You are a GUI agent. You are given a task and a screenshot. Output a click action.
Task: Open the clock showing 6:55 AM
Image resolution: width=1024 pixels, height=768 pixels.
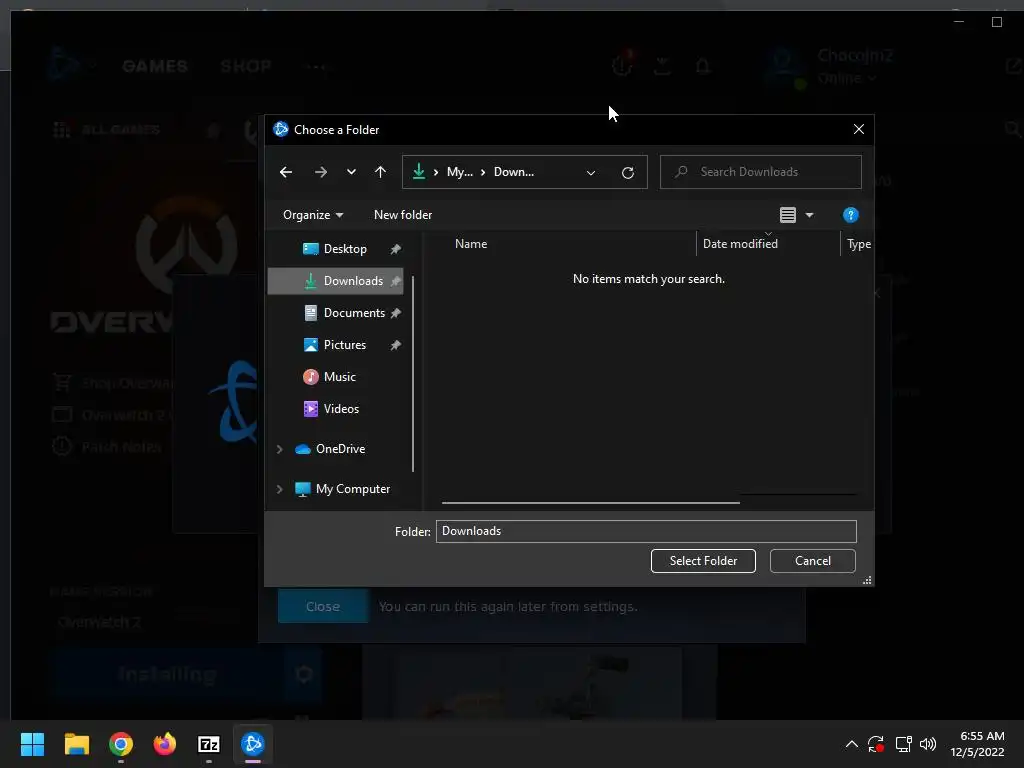coord(977,744)
